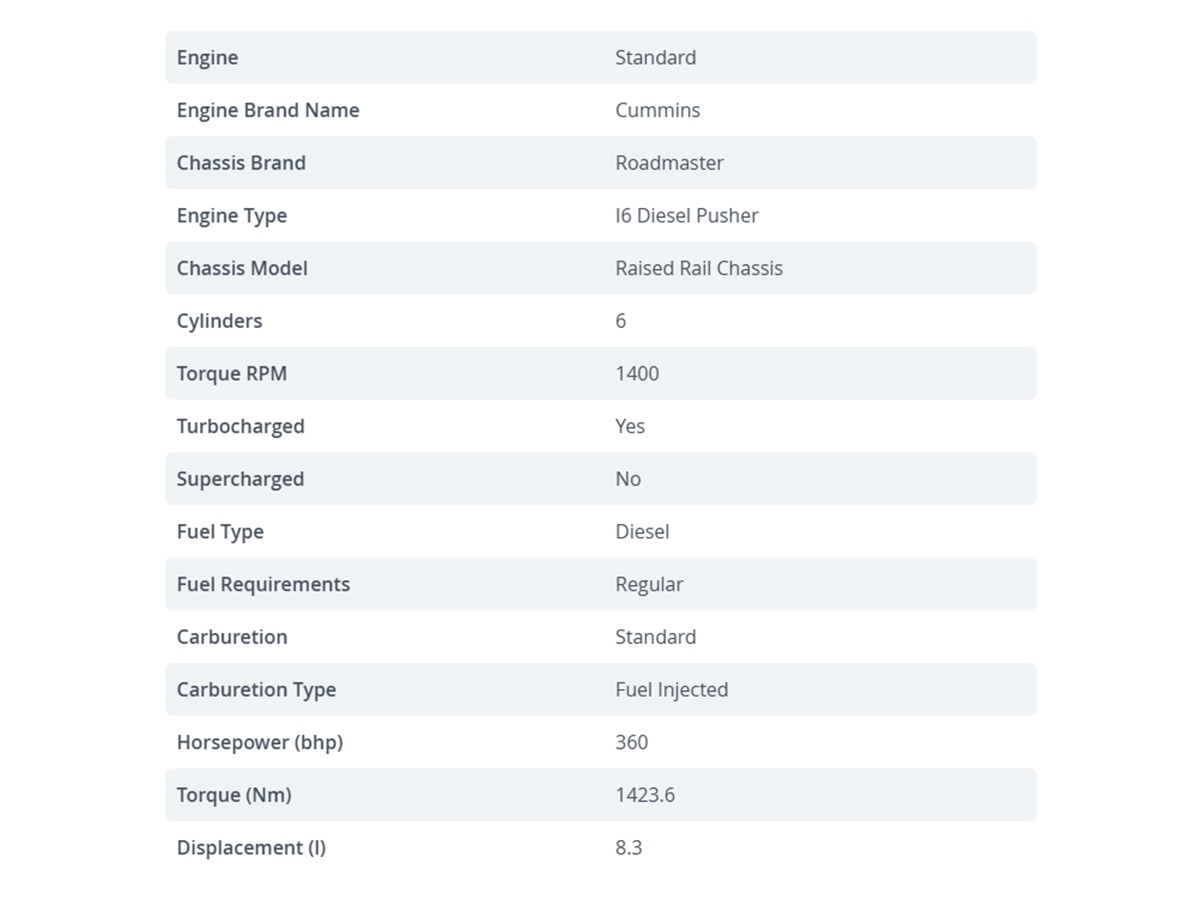Screen dimensions: 1200x900
Task: Click the Cummins value
Action: coord(658,110)
